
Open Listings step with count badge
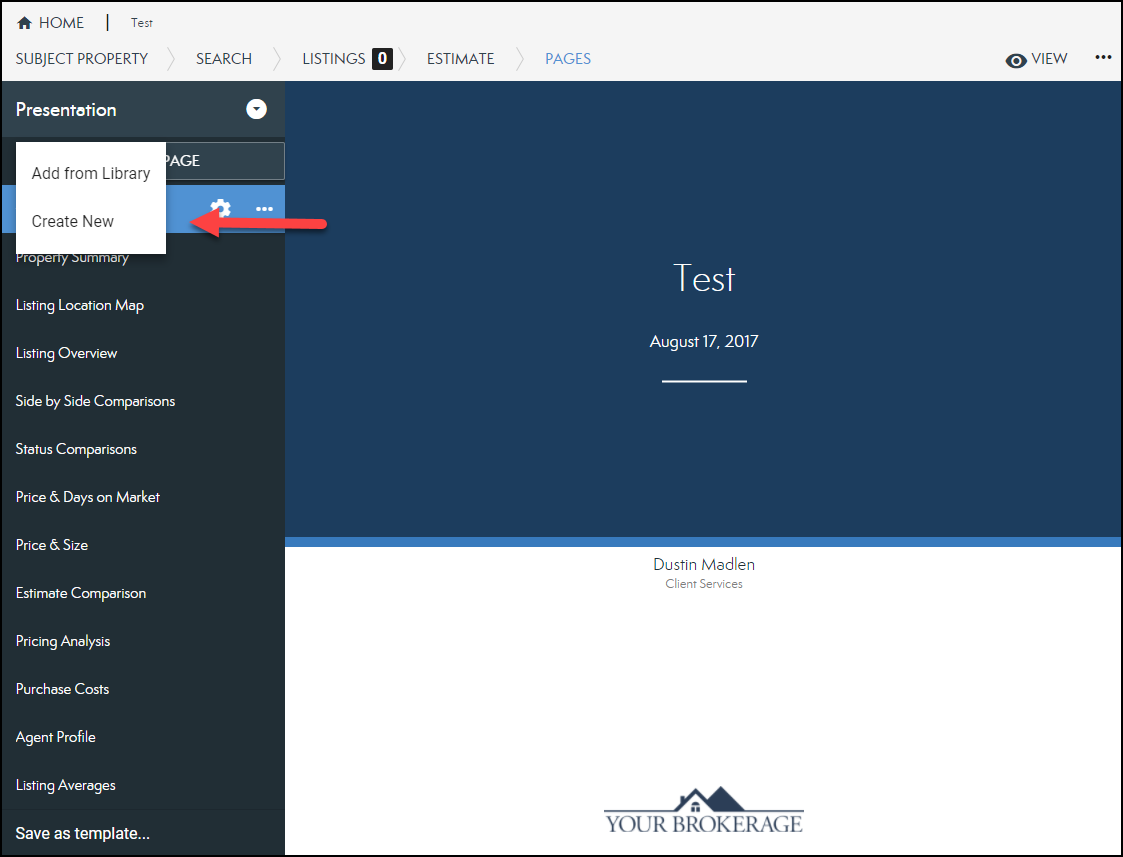(x=346, y=59)
